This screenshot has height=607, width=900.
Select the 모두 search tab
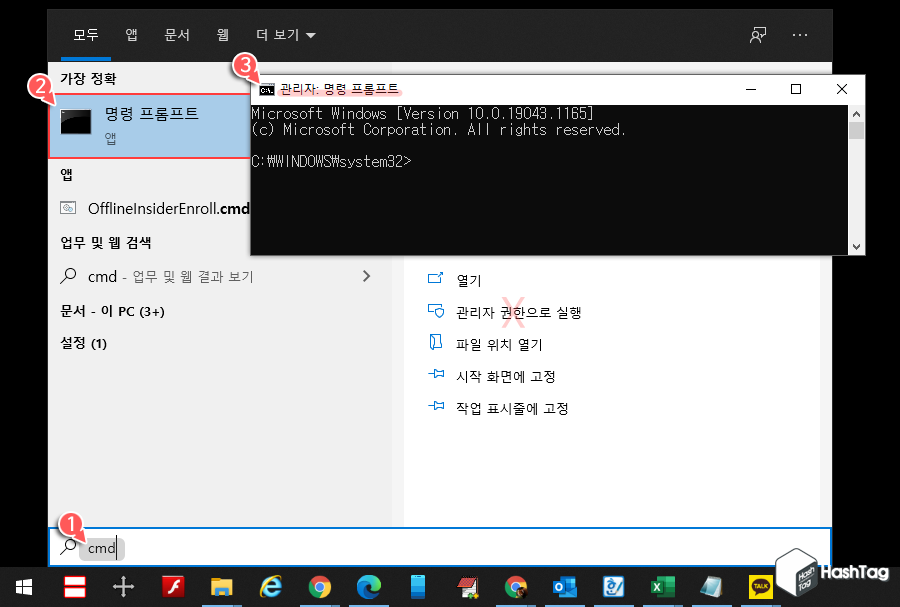86,35
